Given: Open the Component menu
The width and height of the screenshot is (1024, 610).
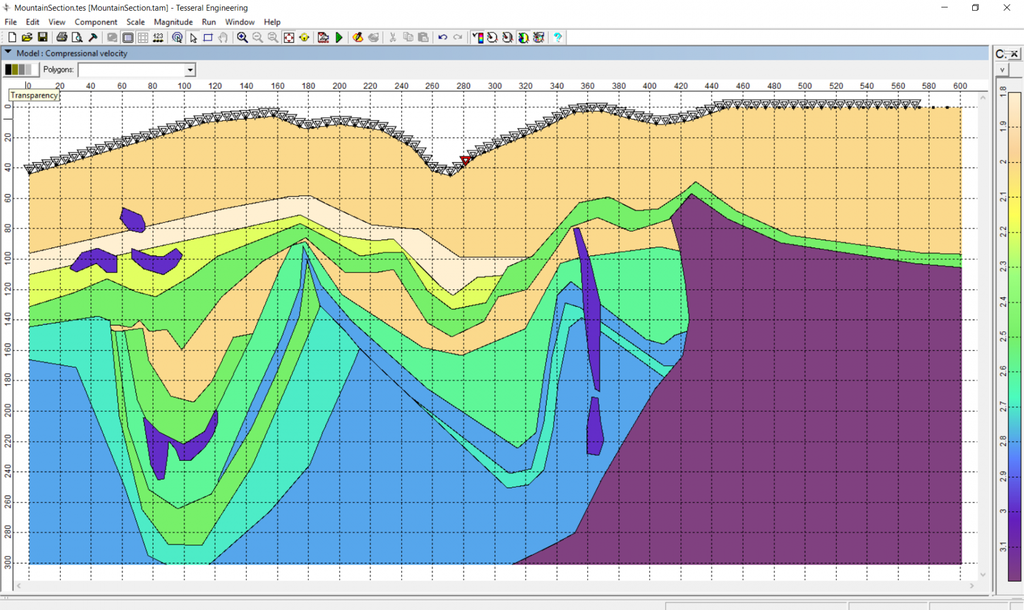Looking at the screenshot, I should pyautogui.click(x=95, y=21).
